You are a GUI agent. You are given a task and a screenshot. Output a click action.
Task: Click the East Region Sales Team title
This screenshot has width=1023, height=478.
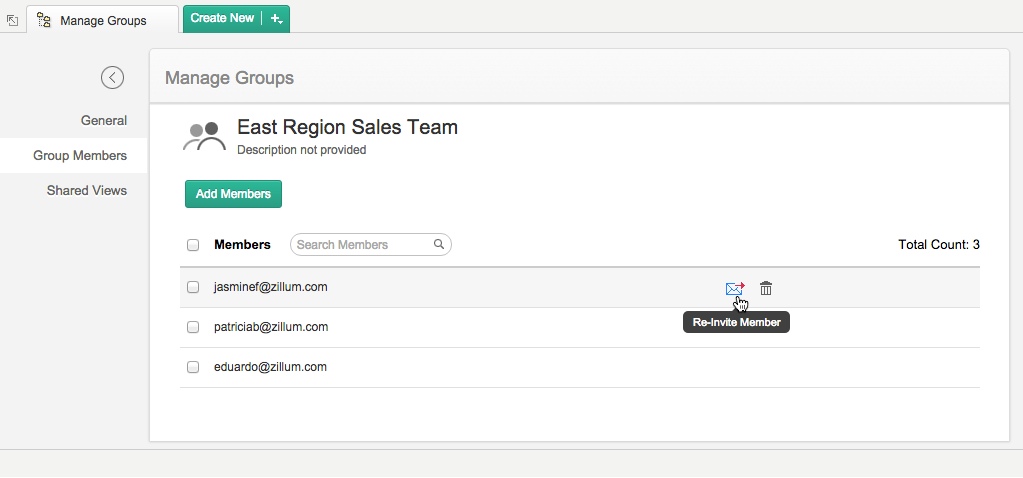347,128
